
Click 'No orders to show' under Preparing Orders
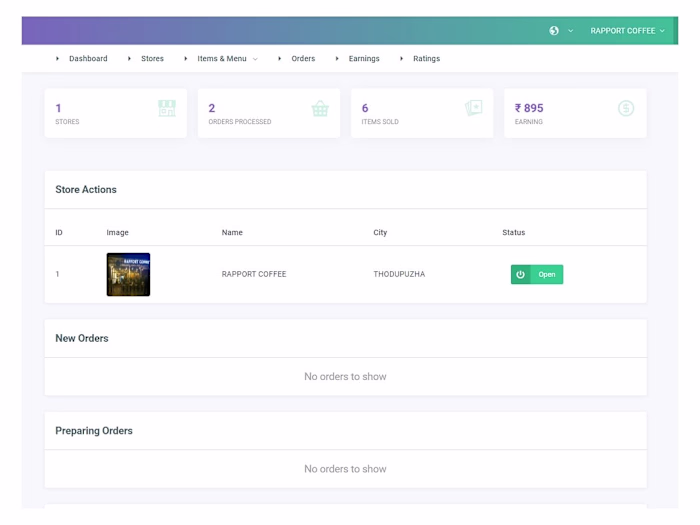click(345, 469)
